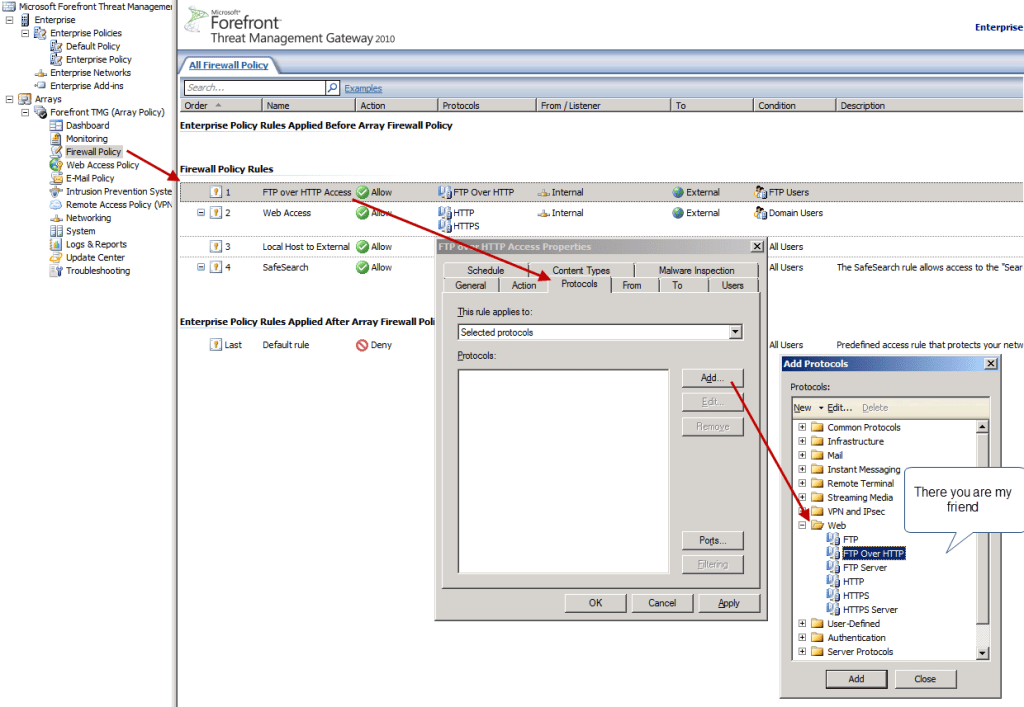Click the protocol list scroll-up arrow
This screenshot has width=1024, height=707.
point(982,426)
